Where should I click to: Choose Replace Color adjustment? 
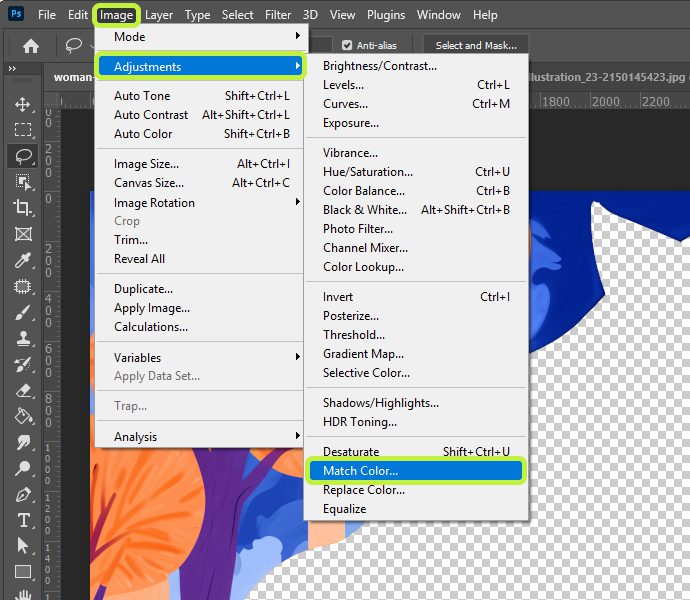click(x=416, y=490)
